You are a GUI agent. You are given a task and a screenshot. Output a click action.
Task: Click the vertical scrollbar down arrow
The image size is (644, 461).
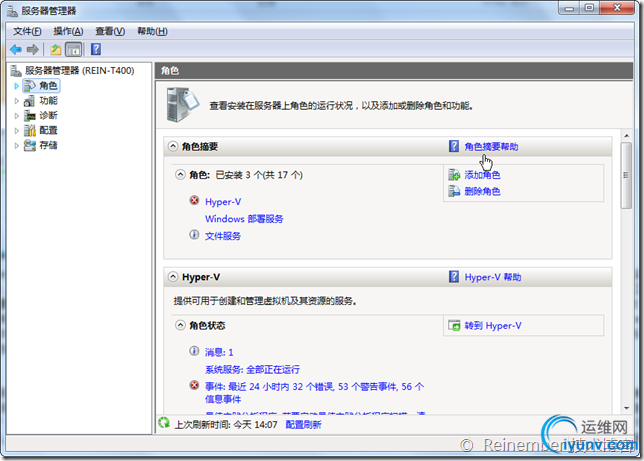(x=626, y=408)
